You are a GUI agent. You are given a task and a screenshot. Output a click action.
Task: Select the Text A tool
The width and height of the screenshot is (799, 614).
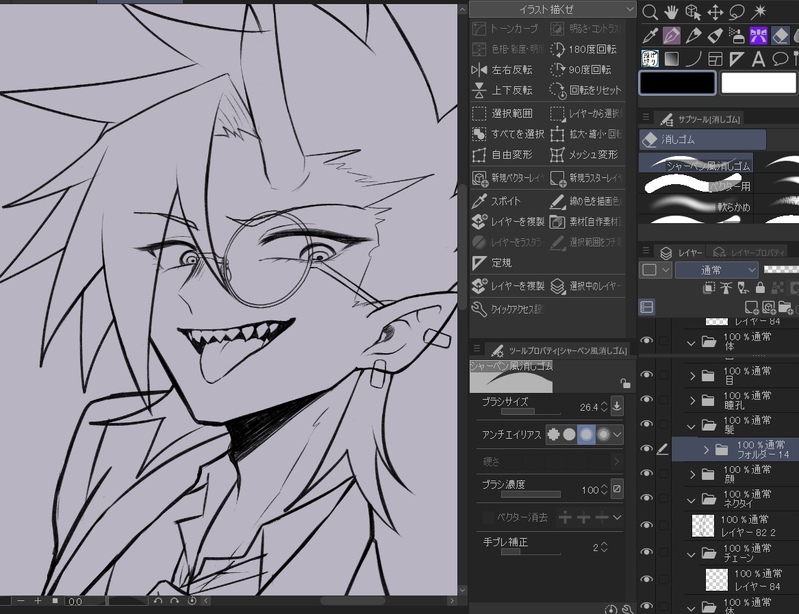tap(759, 59)
